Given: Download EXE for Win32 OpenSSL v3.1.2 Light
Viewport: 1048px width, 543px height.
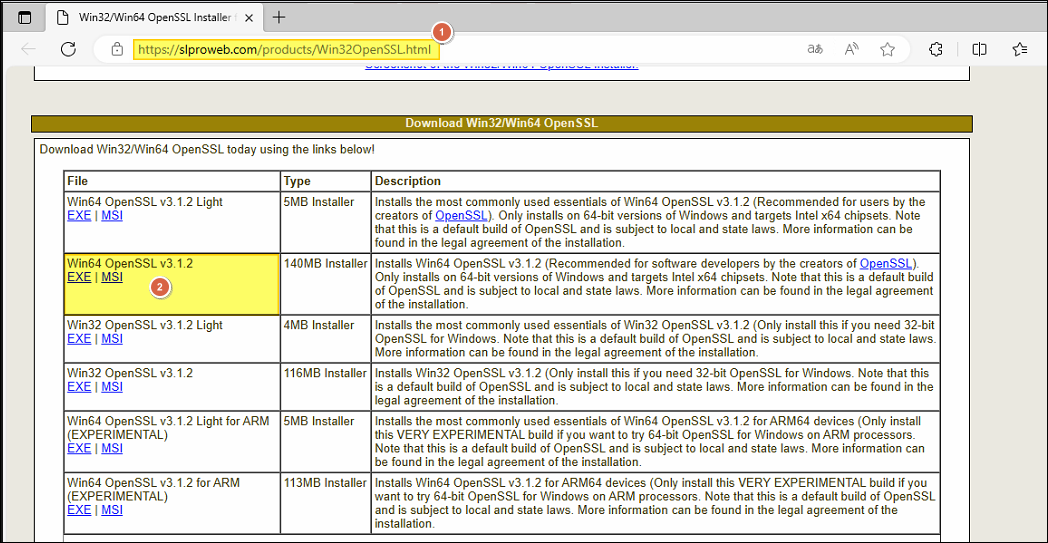Looking at the screenshot, I should point(79,339).
